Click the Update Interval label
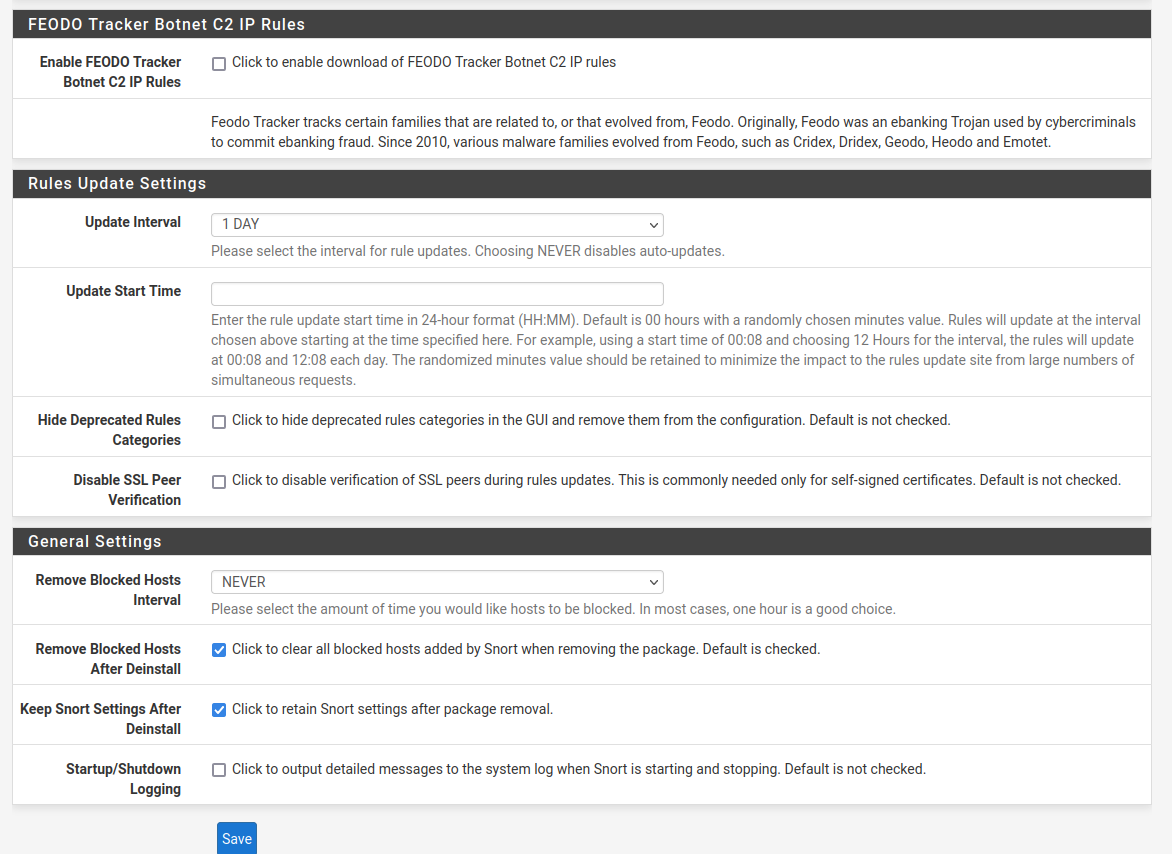The width and height of the screenshot is (1172, 854). tap(133, 222)
